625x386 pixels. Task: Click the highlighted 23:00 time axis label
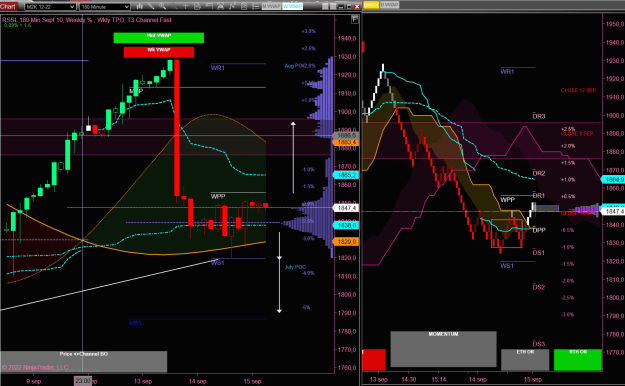click(83, 381)
